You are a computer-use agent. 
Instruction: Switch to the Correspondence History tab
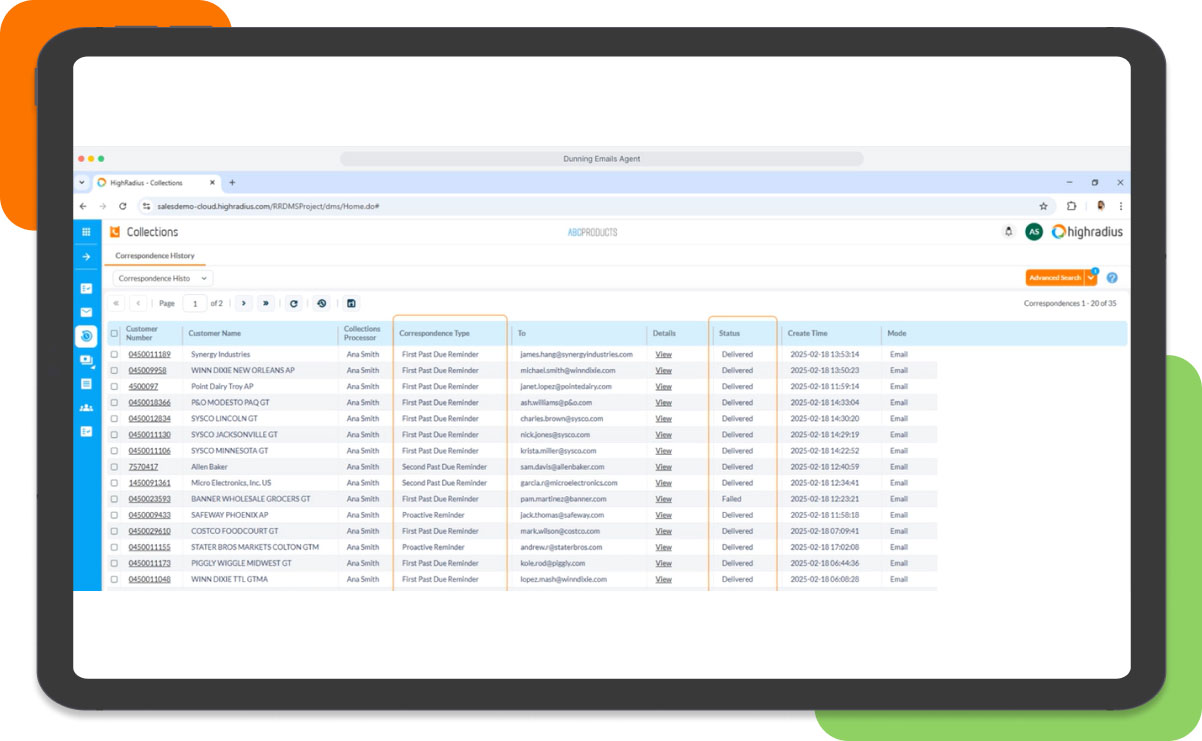[x=155, y=256]
